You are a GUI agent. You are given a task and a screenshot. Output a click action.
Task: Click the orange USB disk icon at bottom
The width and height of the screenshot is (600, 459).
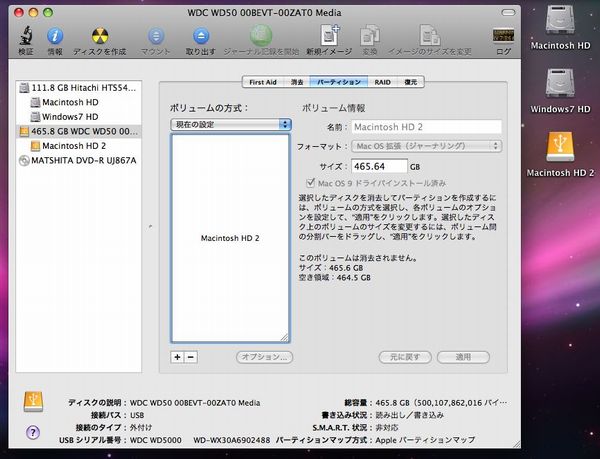pos(33,402)
